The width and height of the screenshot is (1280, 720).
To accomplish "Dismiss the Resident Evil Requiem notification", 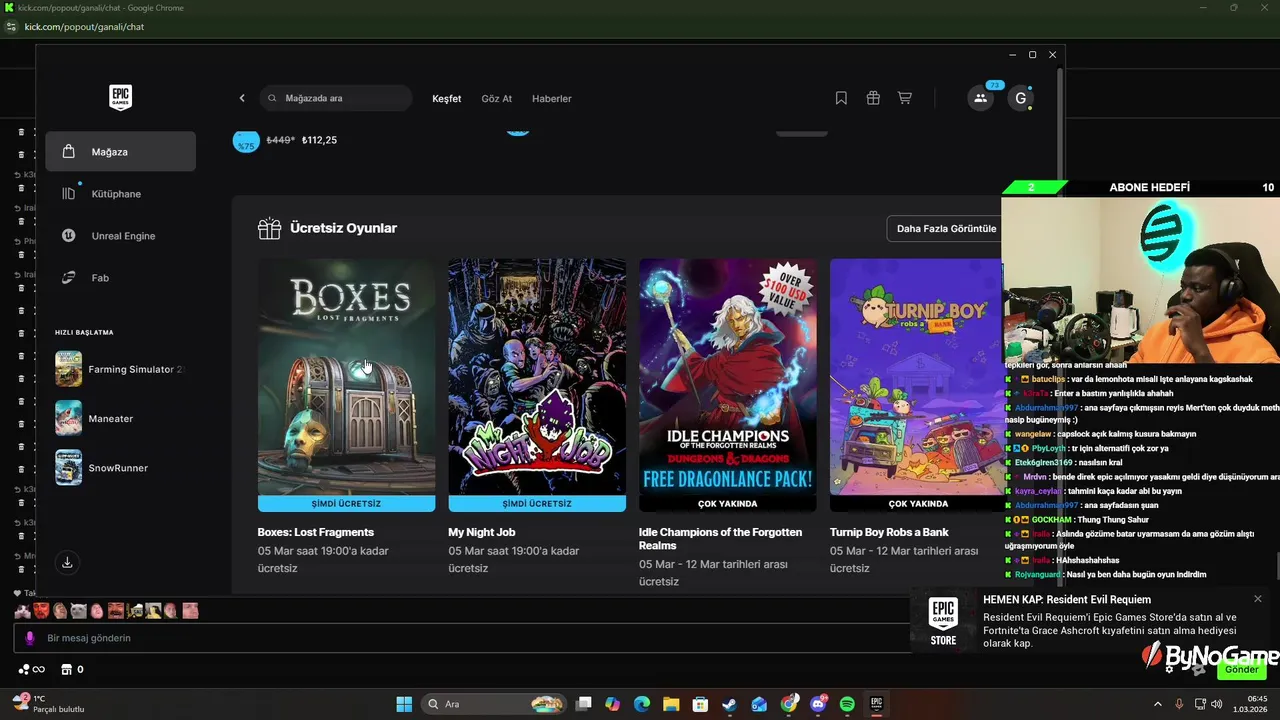I will pyautogui.click(x=1257, y=599).
